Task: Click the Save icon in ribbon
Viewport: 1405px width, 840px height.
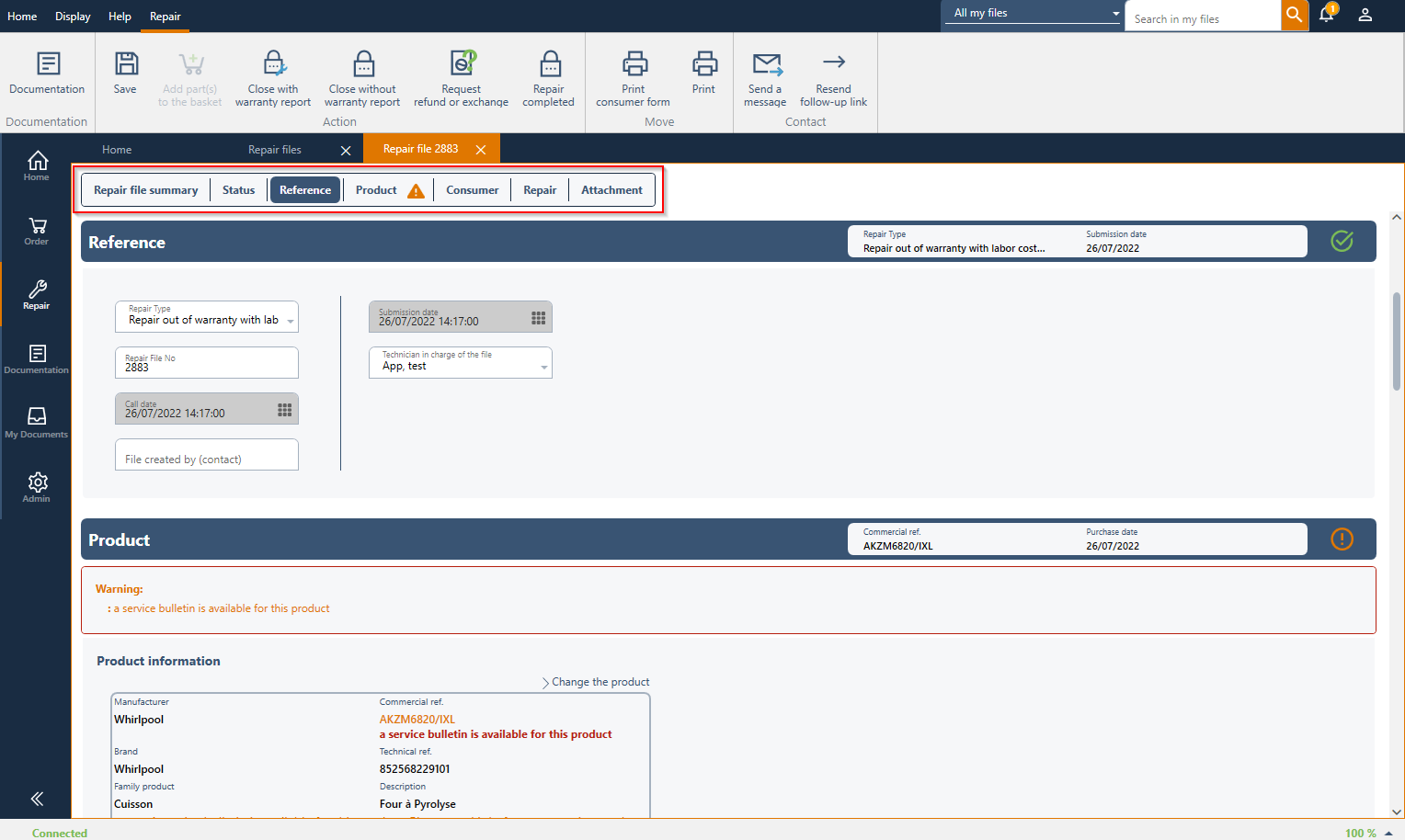Action: pyautogui.click(x=125, y=64)
